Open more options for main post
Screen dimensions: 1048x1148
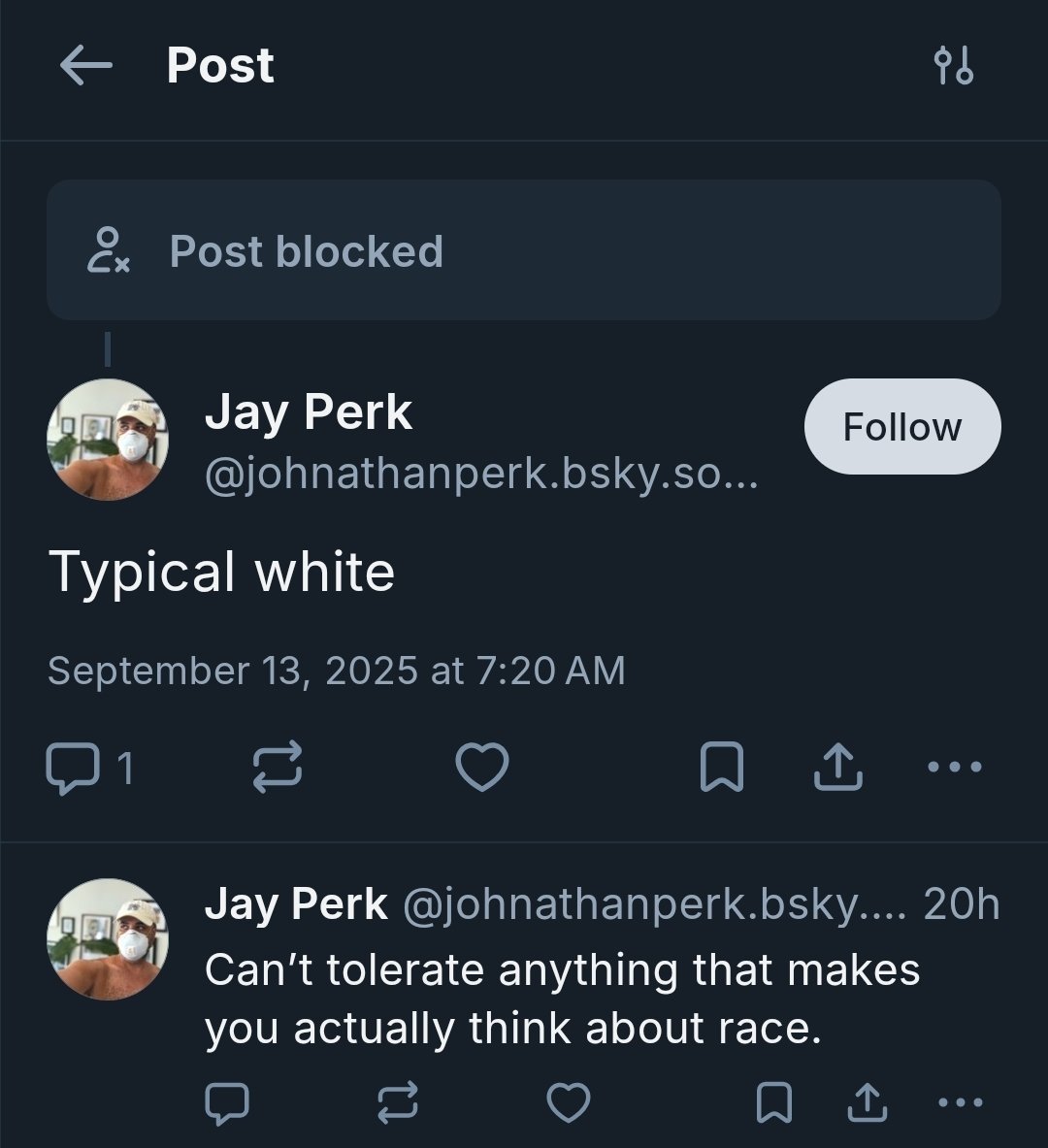[955, 768]
